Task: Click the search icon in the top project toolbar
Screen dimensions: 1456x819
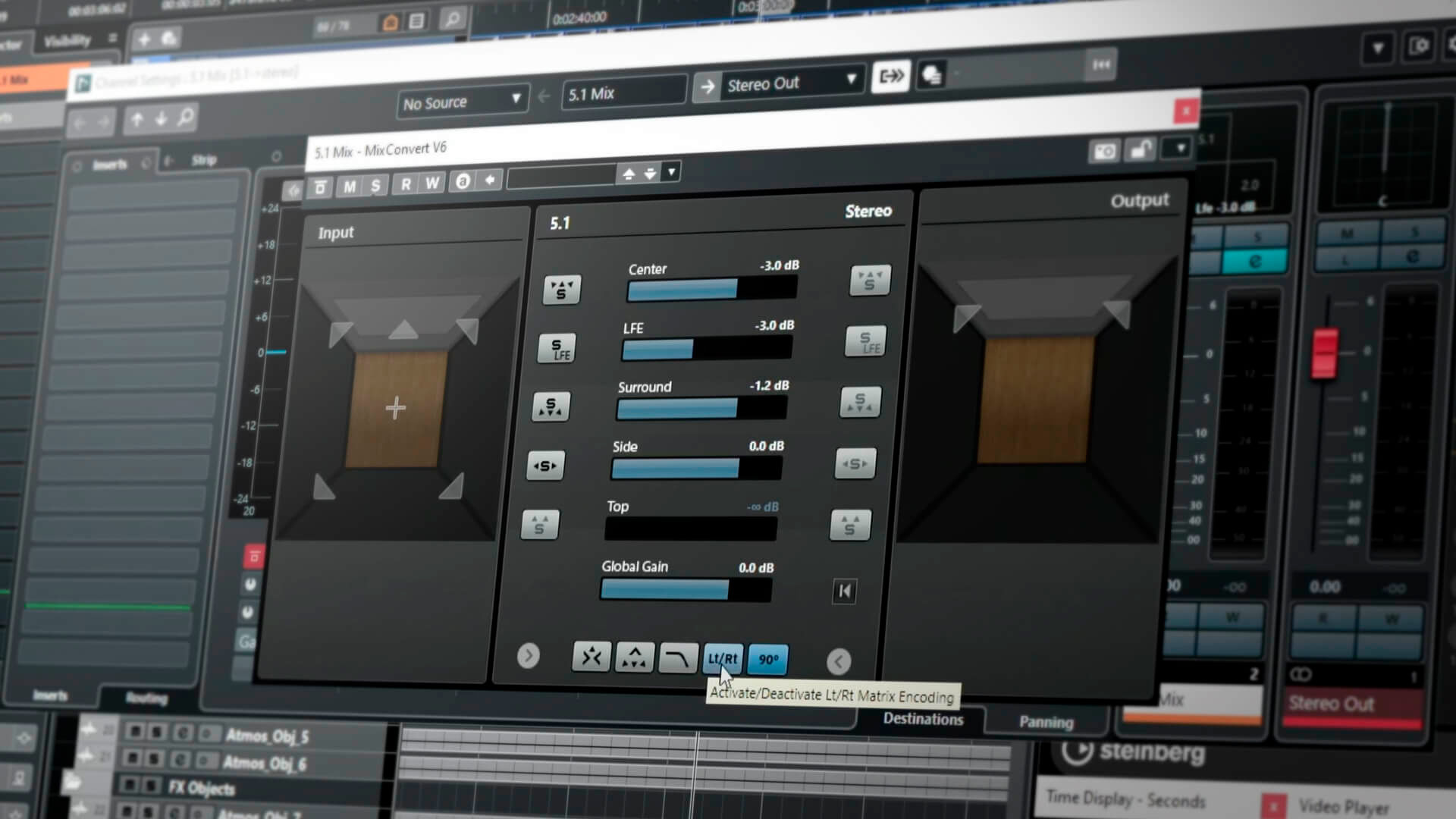Action: pos(452,18)
